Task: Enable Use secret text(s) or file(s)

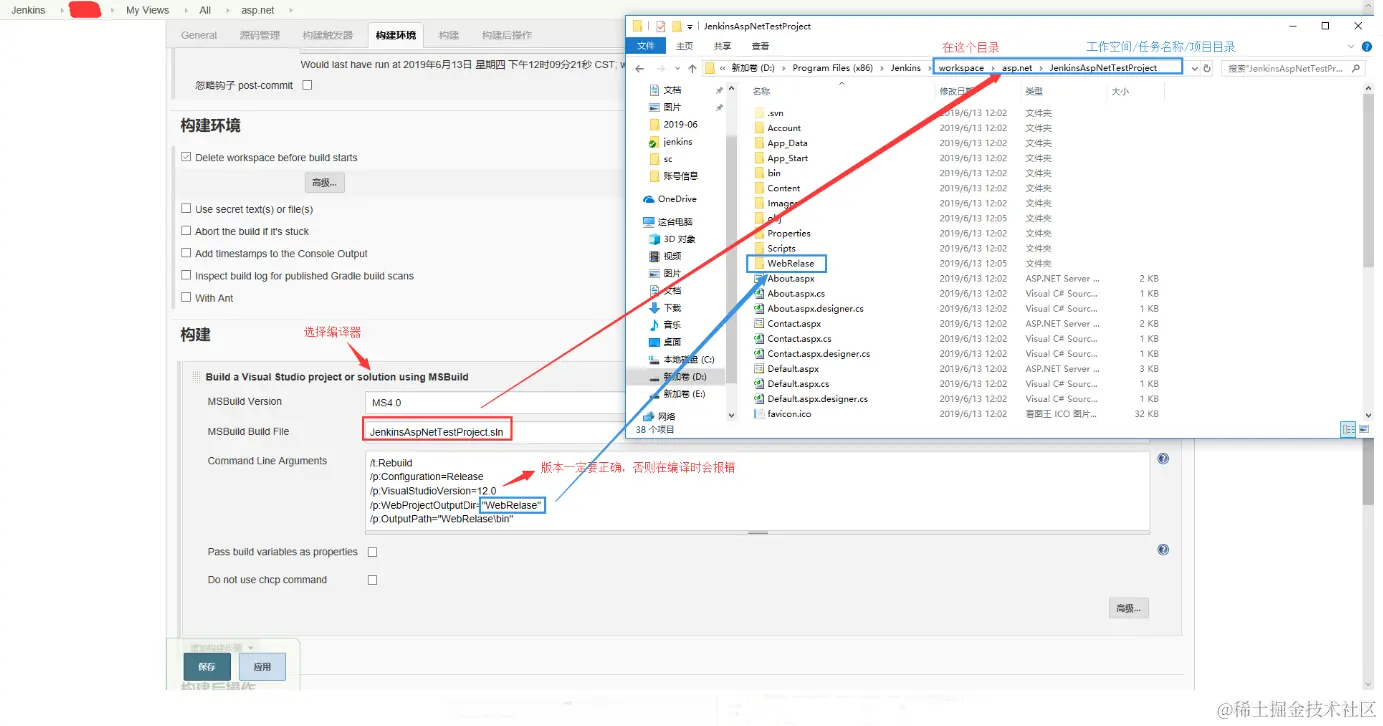Action: coord(186,209)
